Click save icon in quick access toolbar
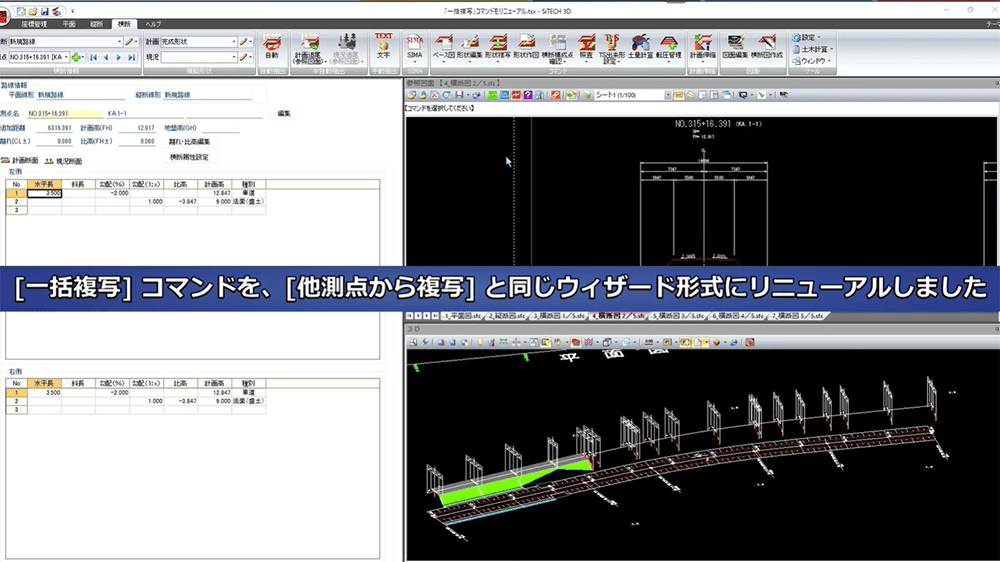The image size is (1000, 562). 45,11
